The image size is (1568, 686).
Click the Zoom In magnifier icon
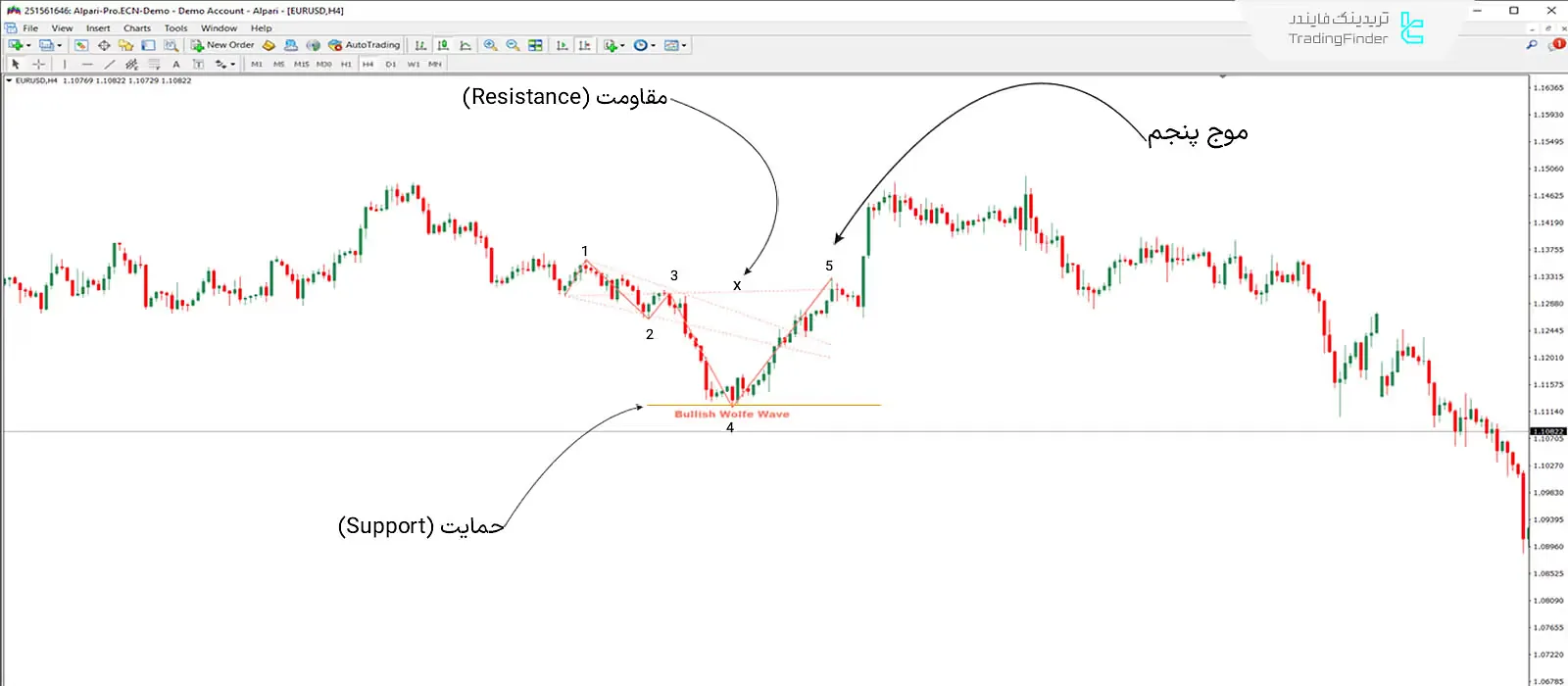[x=490, y=45]
